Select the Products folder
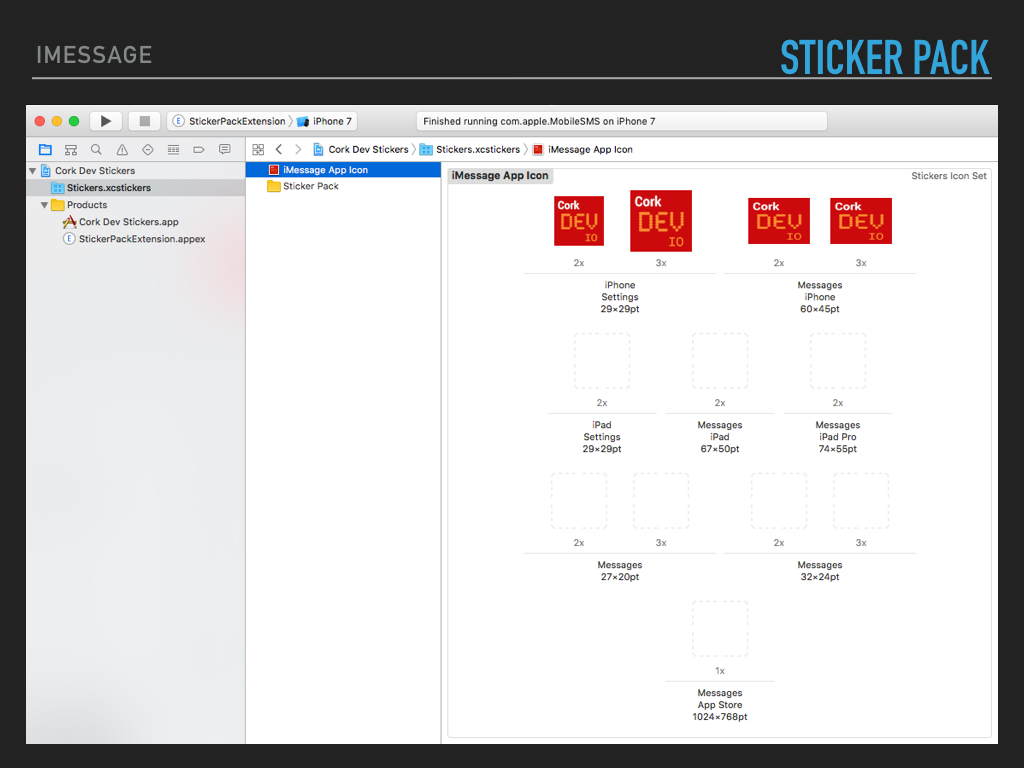 pos(136,205)
